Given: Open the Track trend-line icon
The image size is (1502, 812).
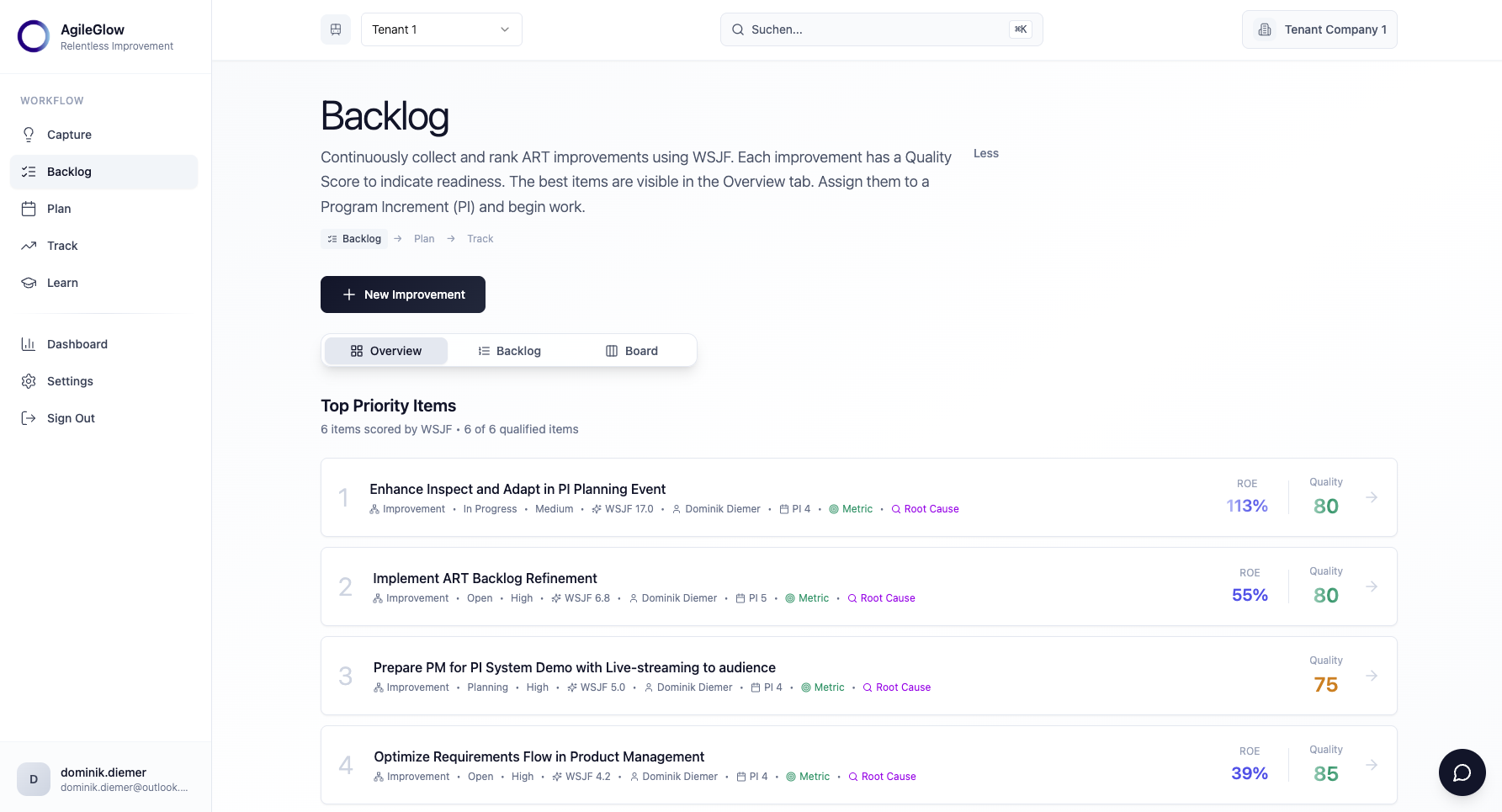Looking at the screenshot, I should pos(28,246).
